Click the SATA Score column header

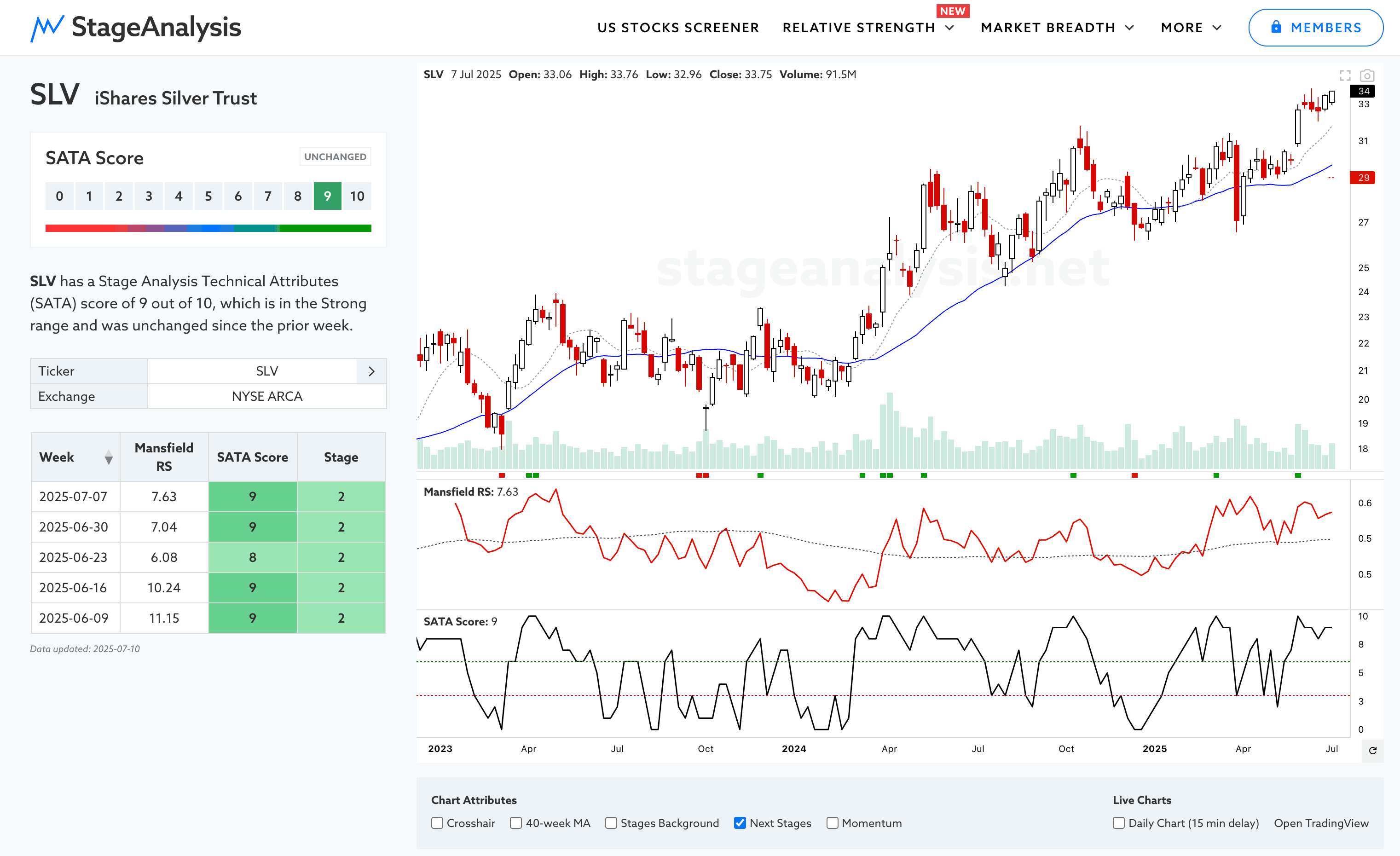click(252, 457)
